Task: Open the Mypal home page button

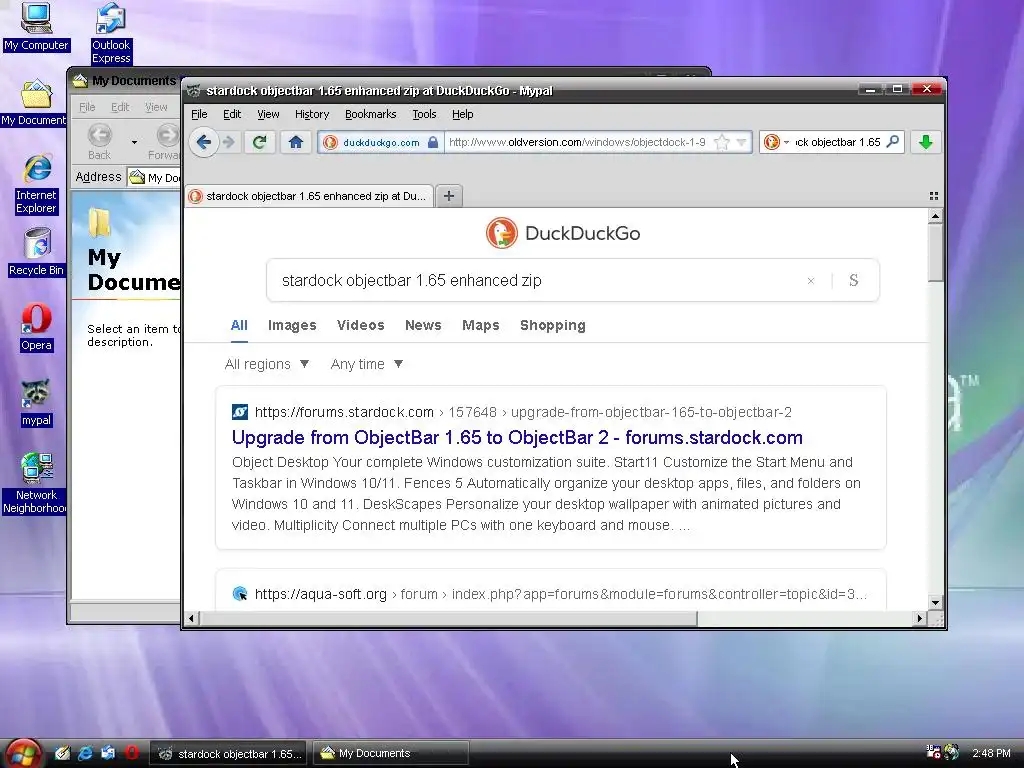Action: (x=296, y=142)
